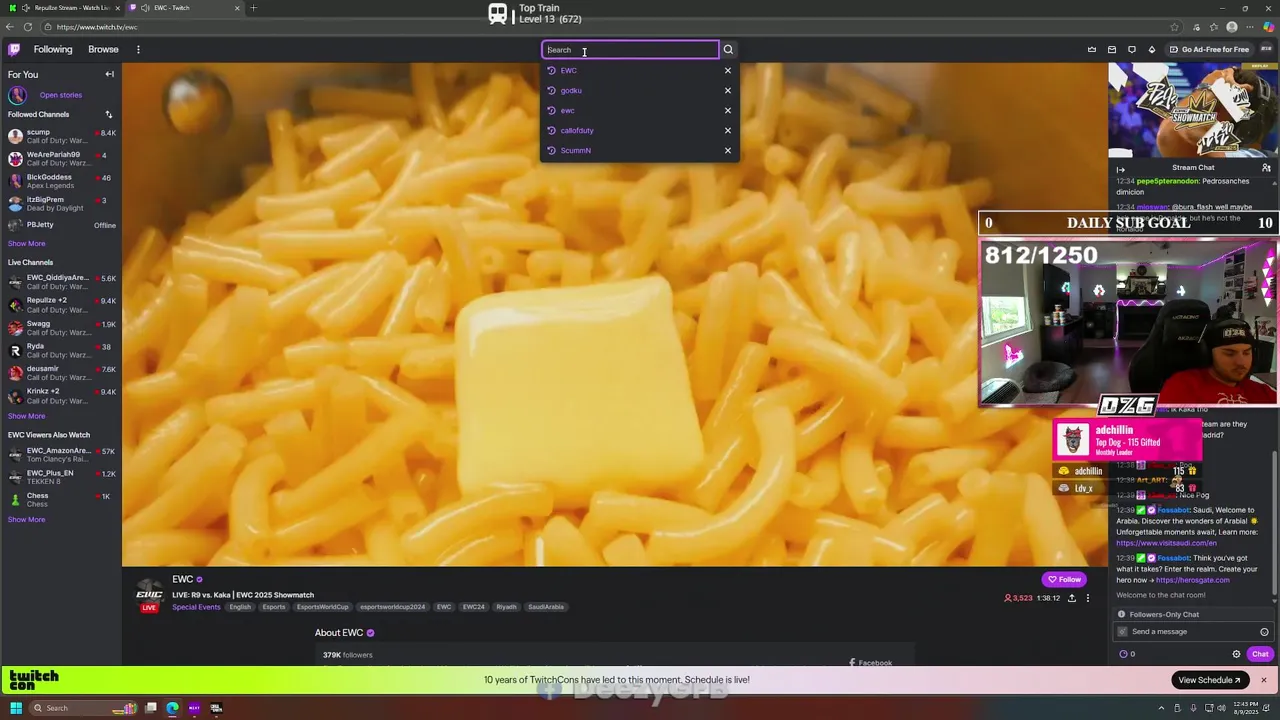Open the Ryda live channel

pyautogui.click(x=61, y=350)
